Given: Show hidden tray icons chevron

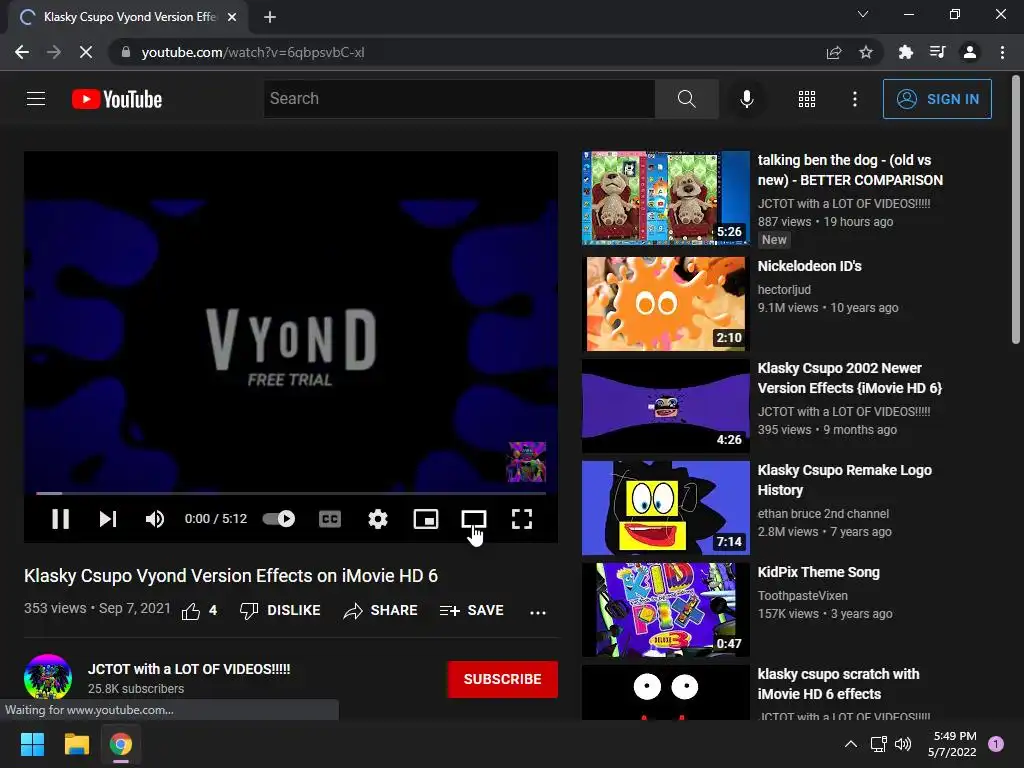Looking at the screenshot, I should [x=851, y=744].
